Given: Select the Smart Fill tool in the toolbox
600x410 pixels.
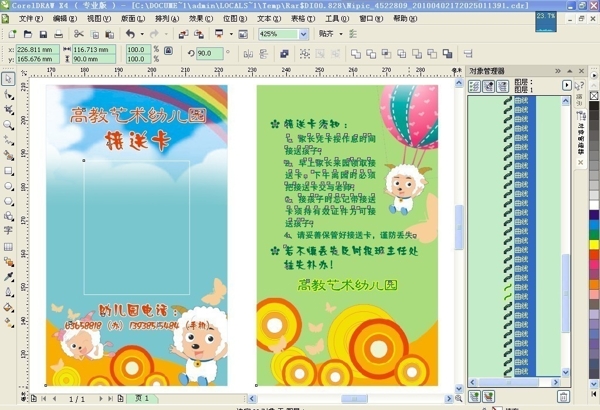Looking at the screenshot, I should tap(8, 155).
